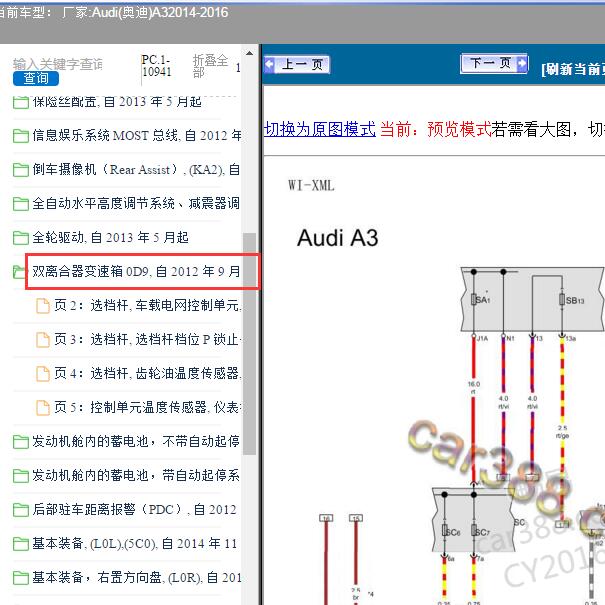605x605 pixels.
Task: Click the WI-XML label above diagram
Action: tap(311, 186)
